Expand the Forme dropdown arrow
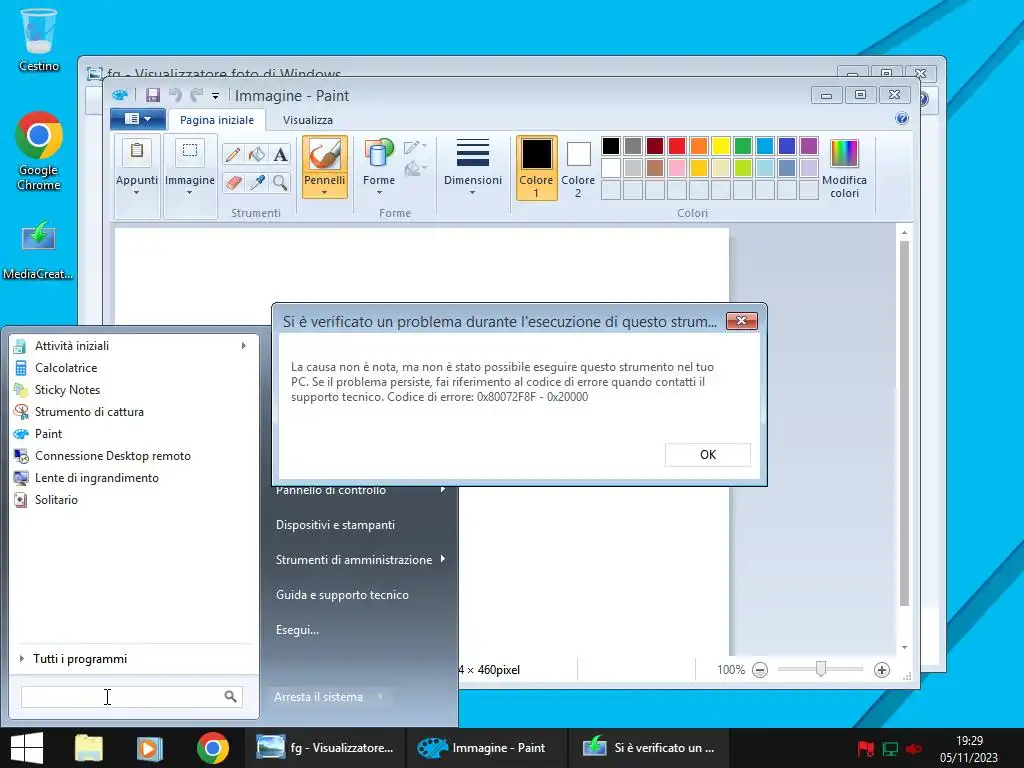The width and height of the screenshot is (1024, 768). [x=379, y=192]
